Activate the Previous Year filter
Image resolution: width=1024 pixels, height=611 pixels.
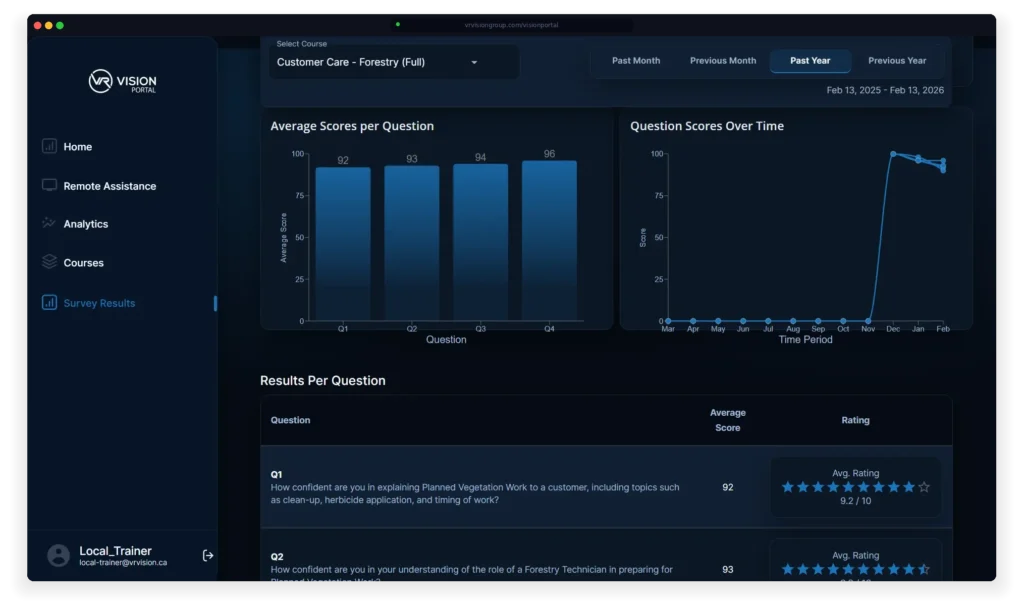click(896, 60)
